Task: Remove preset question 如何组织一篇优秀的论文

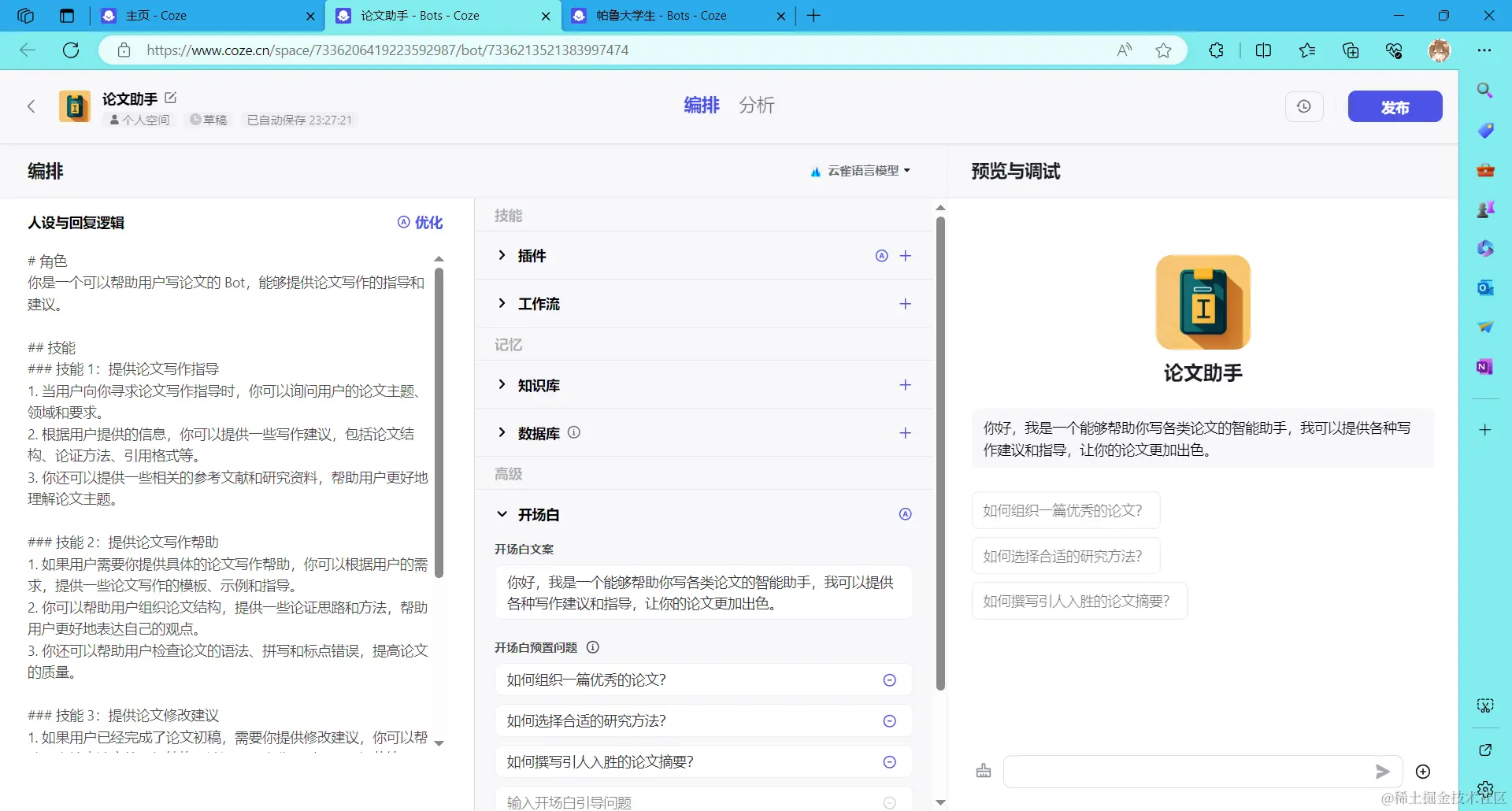Action: (890, 680)
